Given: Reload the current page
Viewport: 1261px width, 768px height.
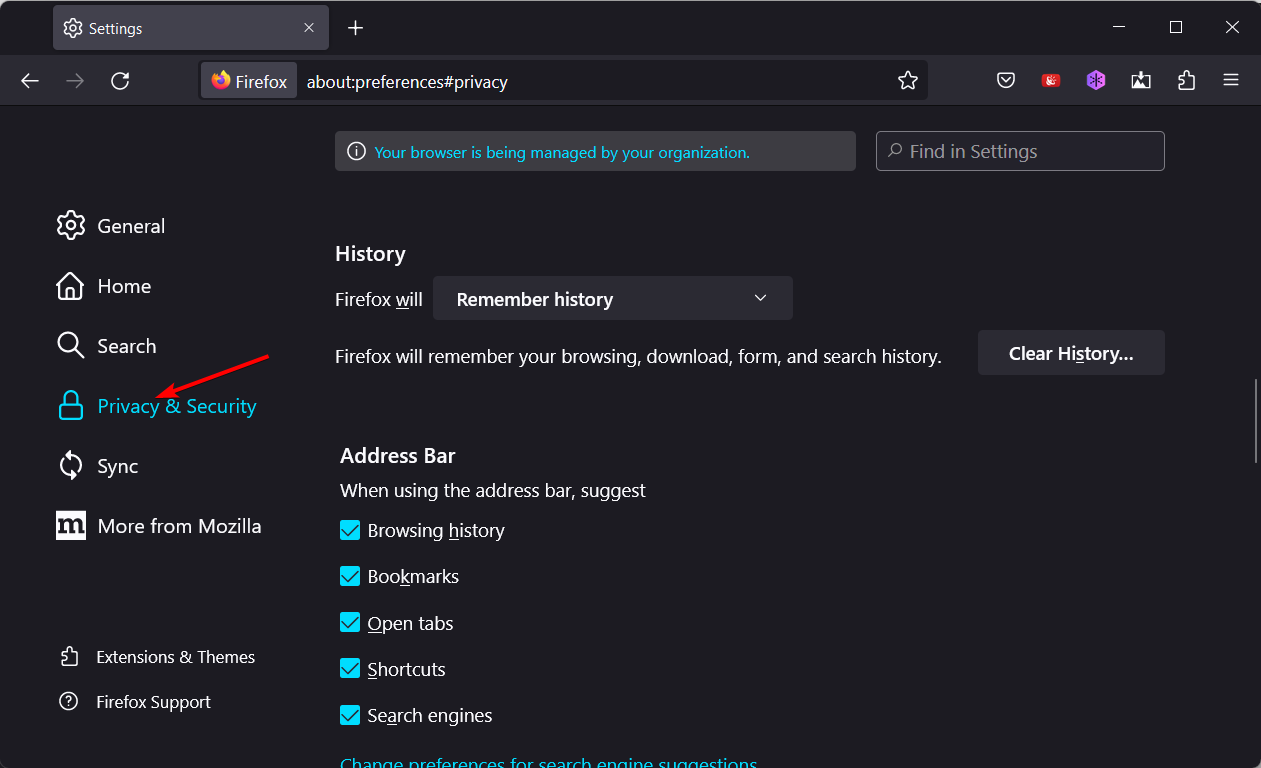Looking at the screenshot, I should click(120, 81).
